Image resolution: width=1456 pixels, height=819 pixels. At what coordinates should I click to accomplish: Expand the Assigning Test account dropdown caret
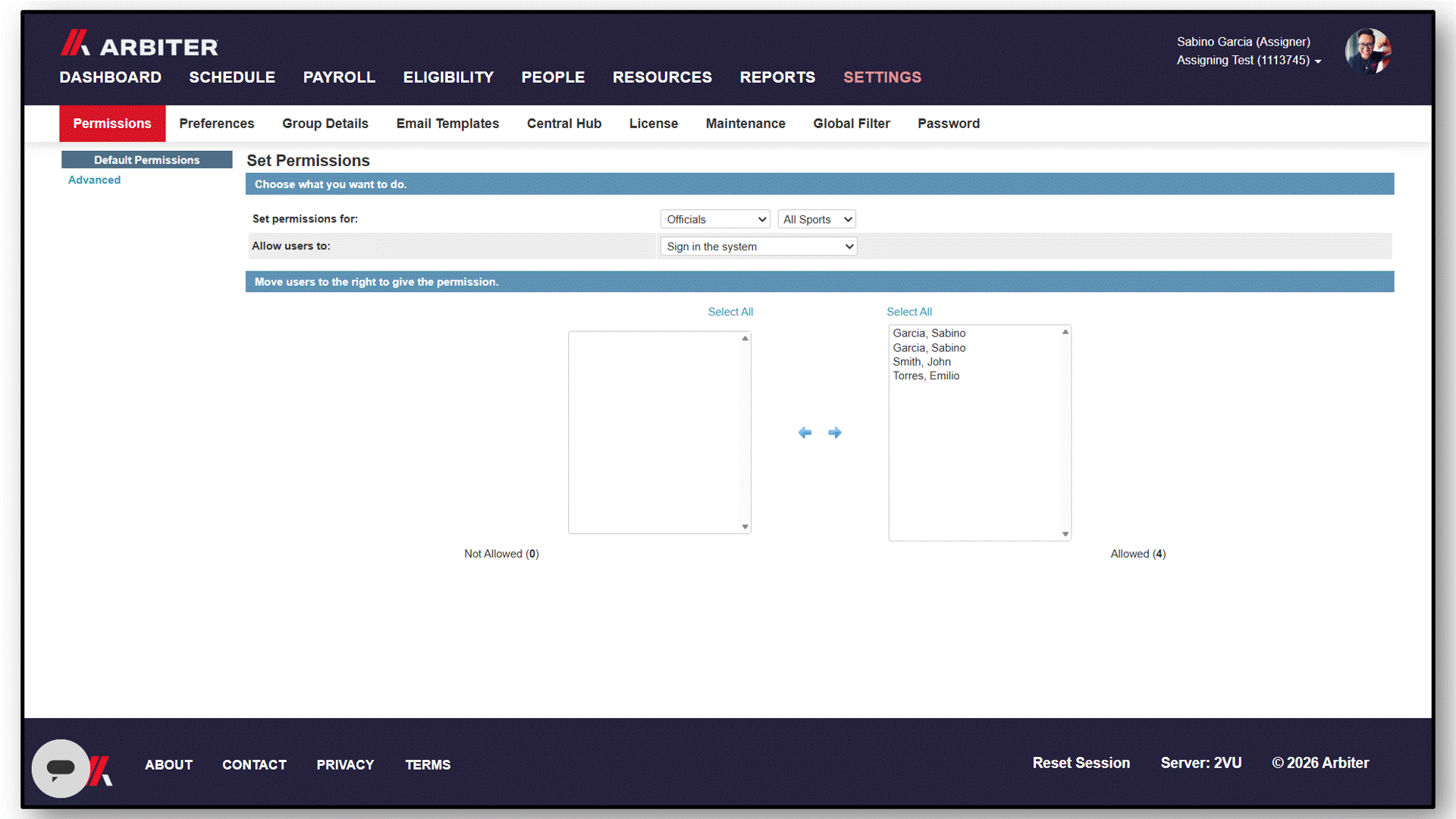pyautogui.click(x=1318, y=61)
